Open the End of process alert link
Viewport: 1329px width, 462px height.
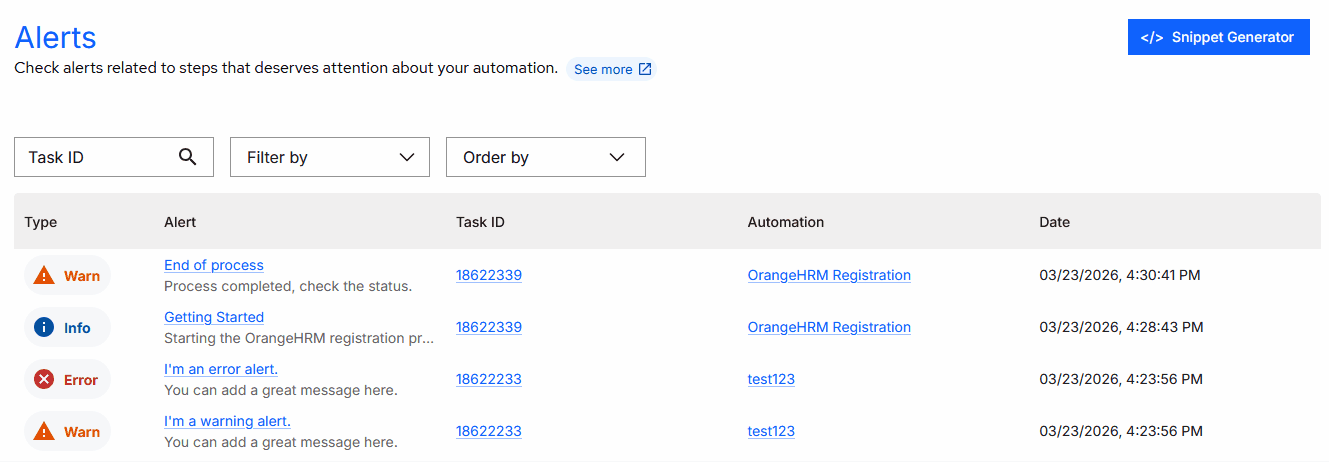(214, 265)
